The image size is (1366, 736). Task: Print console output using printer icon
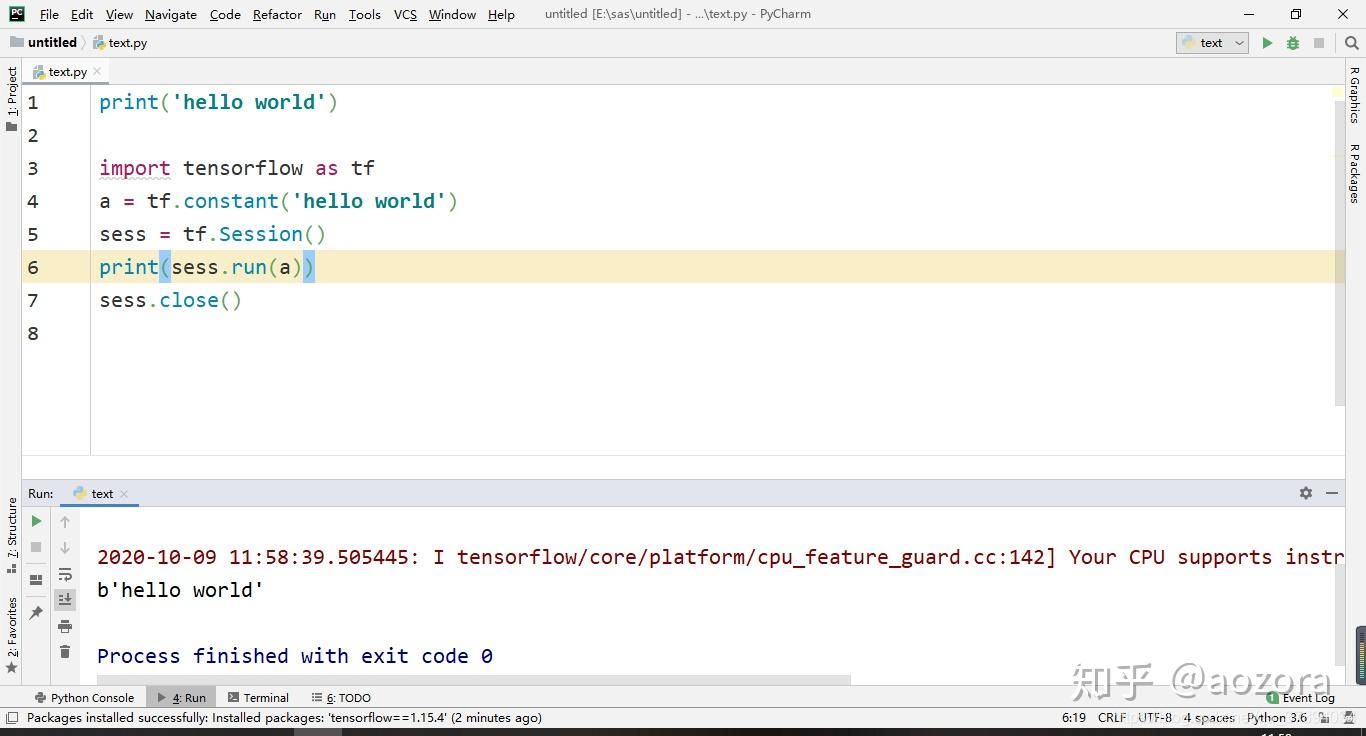tap(65, 626)
